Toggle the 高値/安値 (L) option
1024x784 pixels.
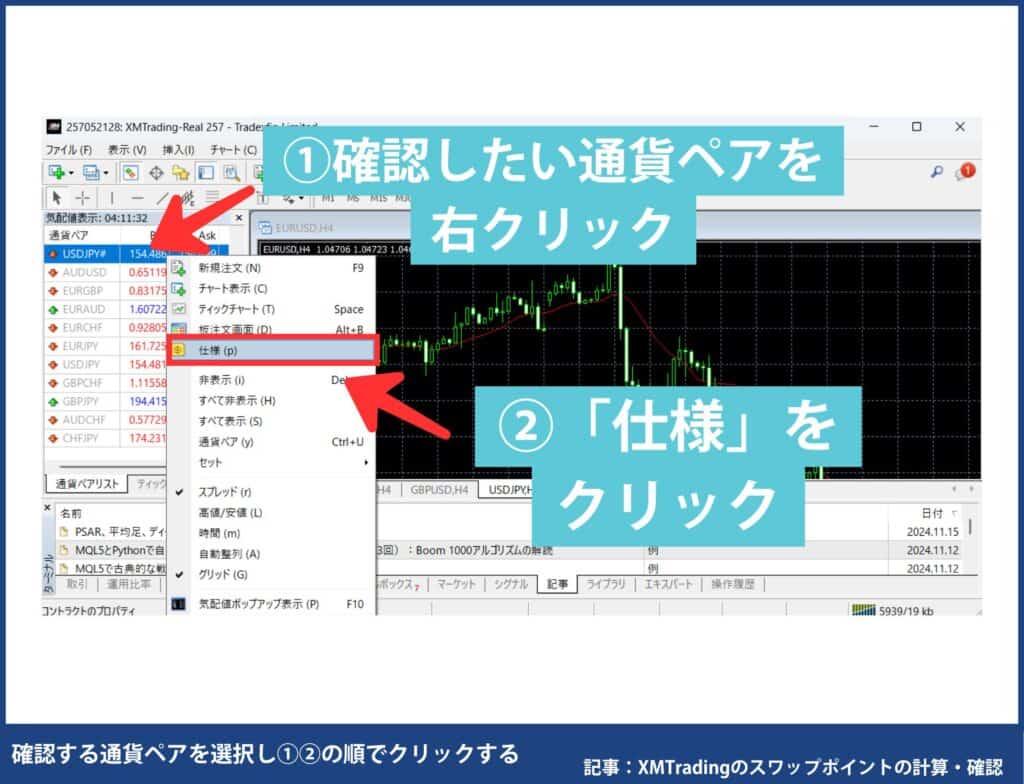(271, 512)
